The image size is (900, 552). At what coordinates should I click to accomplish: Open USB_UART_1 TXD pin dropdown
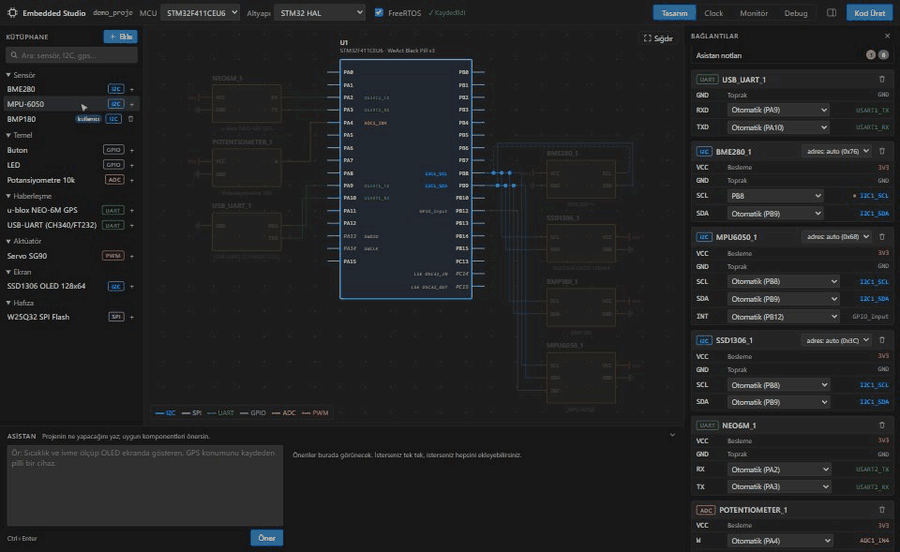[778, 127]
